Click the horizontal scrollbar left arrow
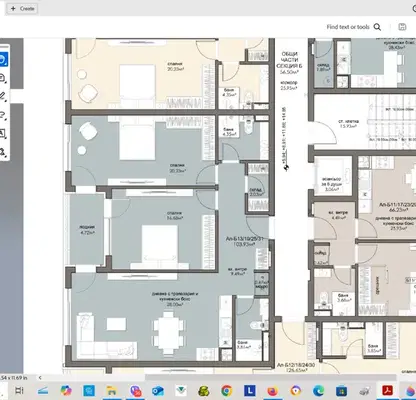416x400 pixels. tap(40, 378)
